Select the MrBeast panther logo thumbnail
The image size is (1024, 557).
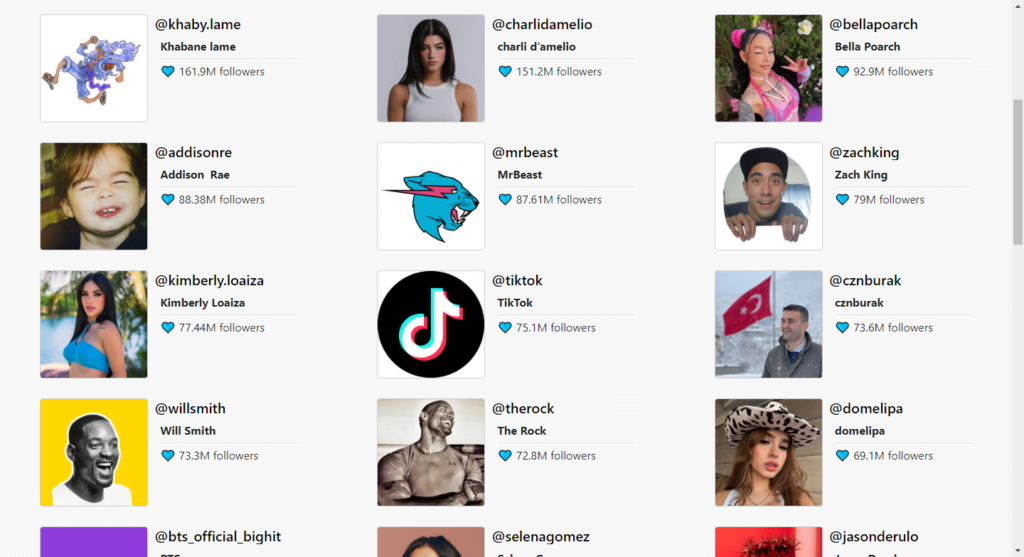[x=431, y=197]
